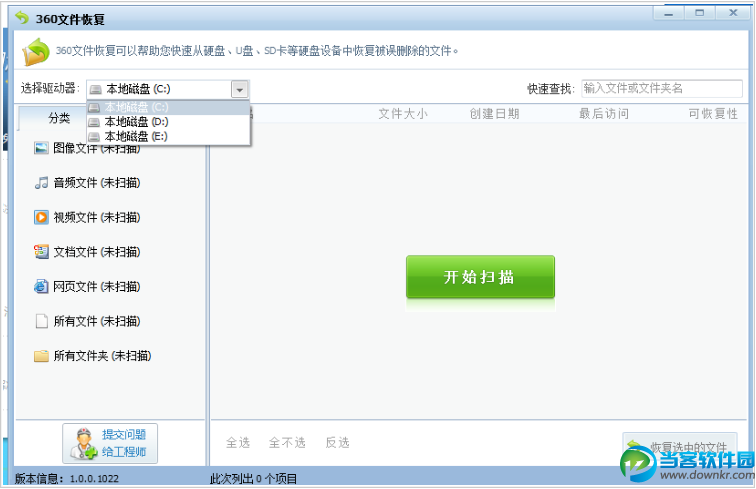Image resolution: width=756 pixels, height=489 pixels.
Task: Click 此次列出 0 个项目 status text
Action: pos(254,479)
